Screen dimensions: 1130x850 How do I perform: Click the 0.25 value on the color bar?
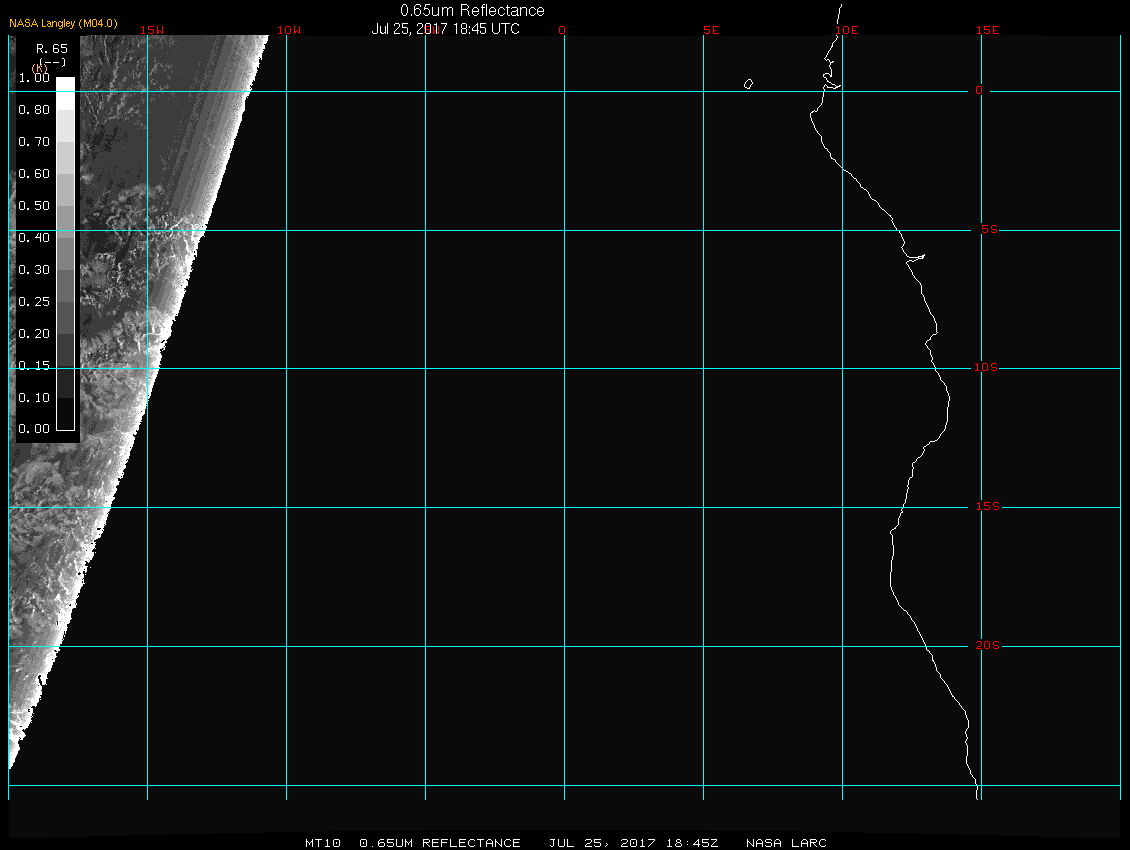(x=34, y=301)
